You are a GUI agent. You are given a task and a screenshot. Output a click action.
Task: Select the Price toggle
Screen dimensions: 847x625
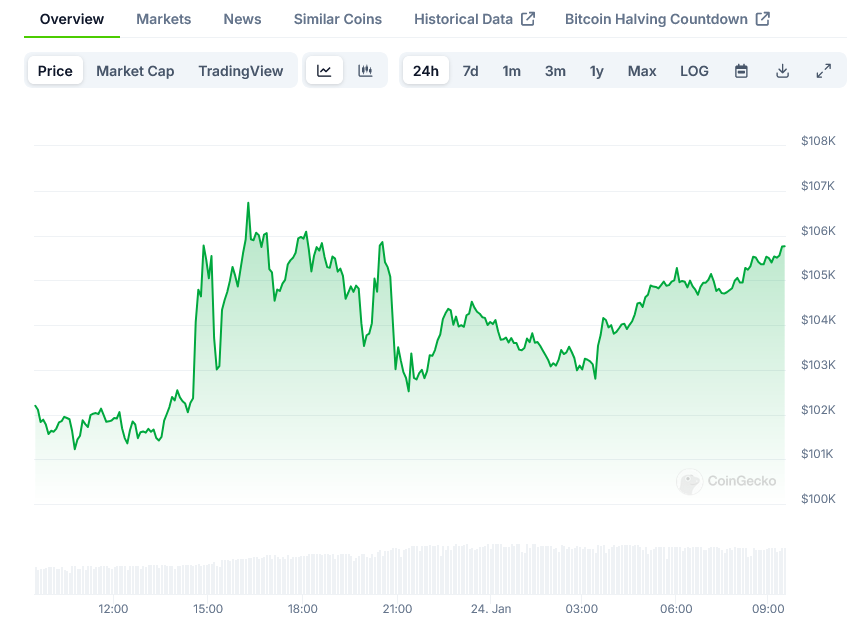coord(55,71)
